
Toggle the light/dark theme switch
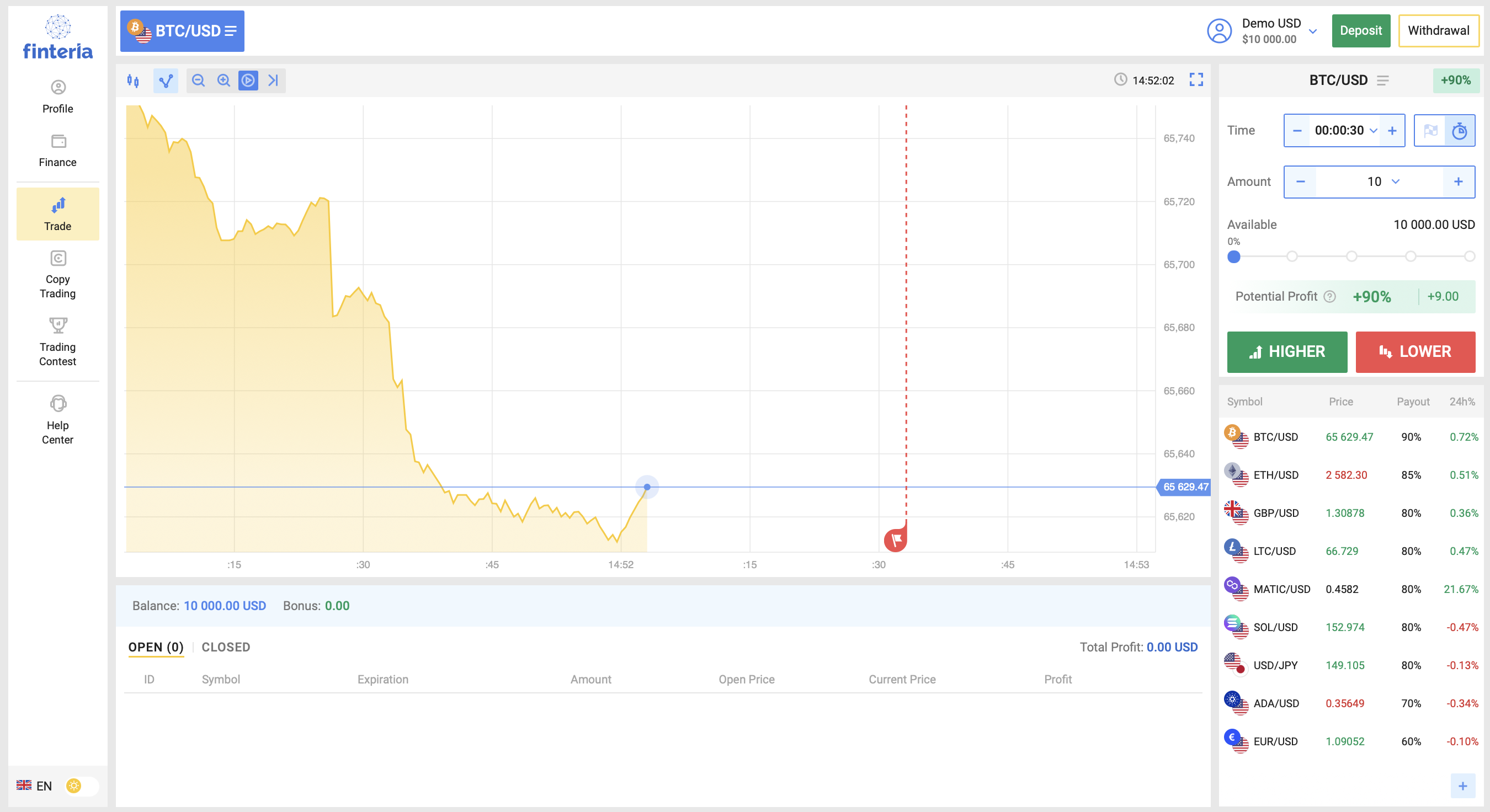tap(82, 786)
